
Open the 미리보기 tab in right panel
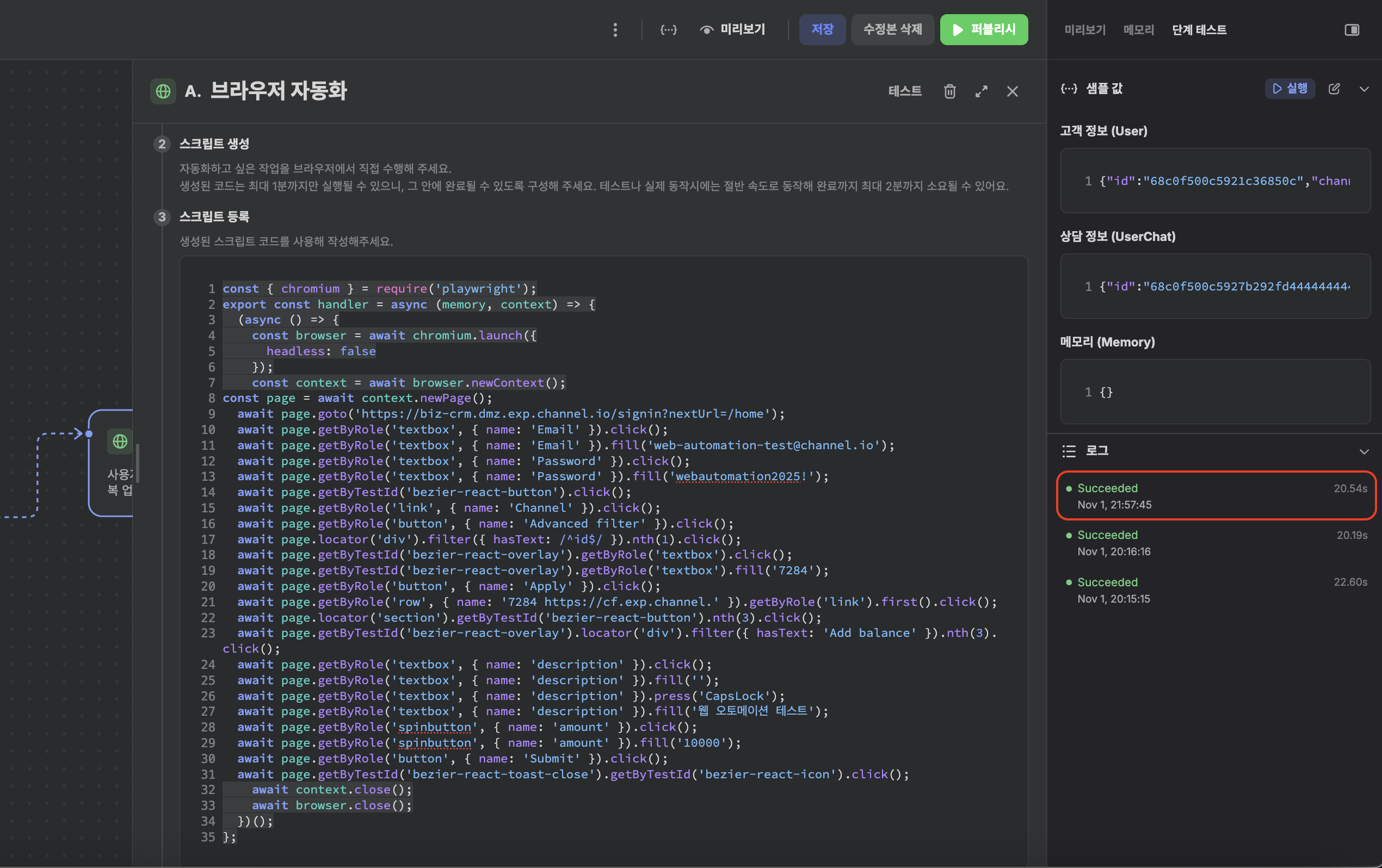coord(1084,30)
